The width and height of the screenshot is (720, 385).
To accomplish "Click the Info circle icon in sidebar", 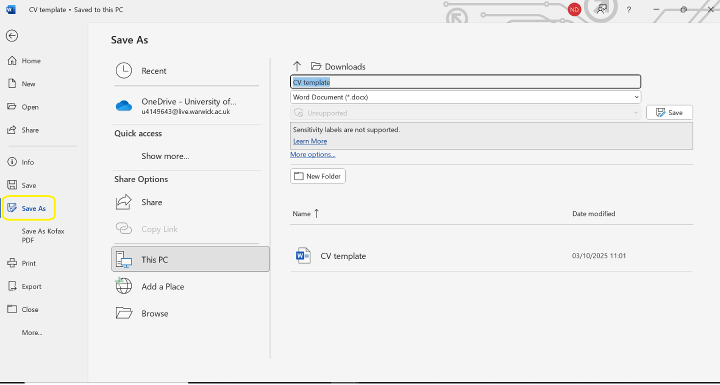I will pyautogui.click(x=12, y=162).
